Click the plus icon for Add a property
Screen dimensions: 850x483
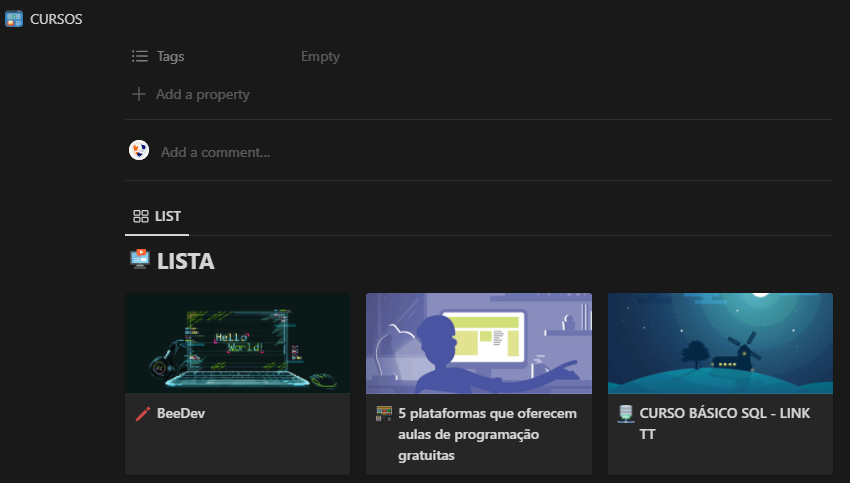click(x=139, y=94)
